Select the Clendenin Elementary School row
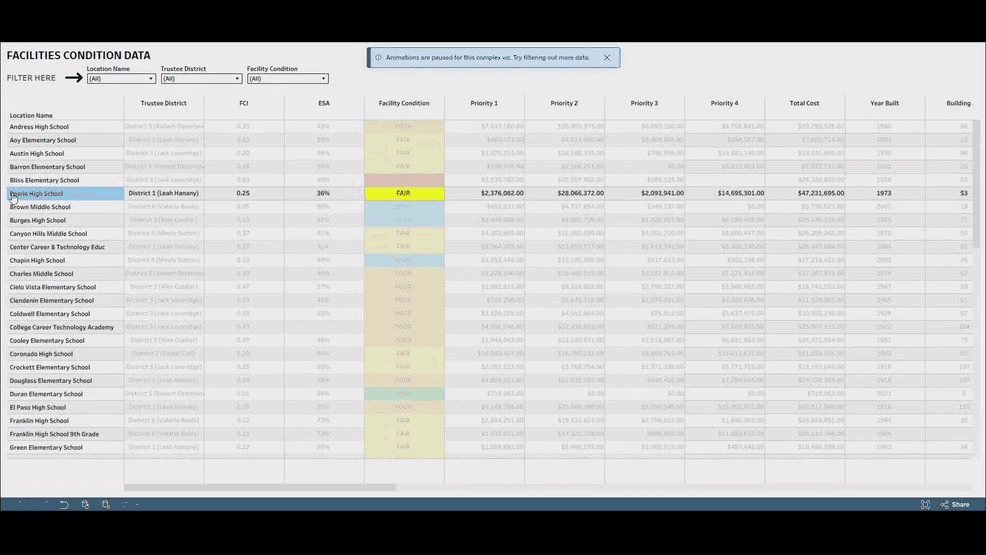The width and height of the screenshot is (986, 555). (x=52, y=300)
